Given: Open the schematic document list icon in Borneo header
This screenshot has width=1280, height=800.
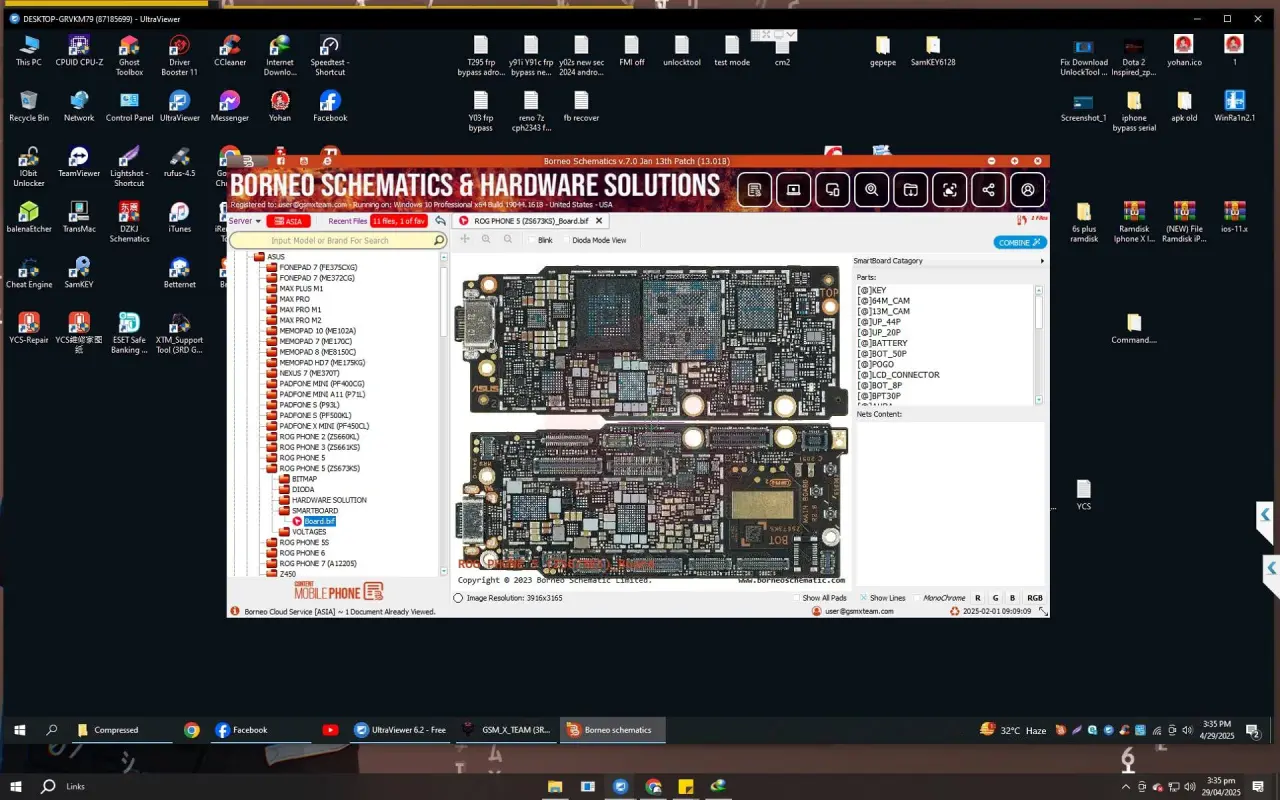Looking at the screenshot, I should pos(755,190).
